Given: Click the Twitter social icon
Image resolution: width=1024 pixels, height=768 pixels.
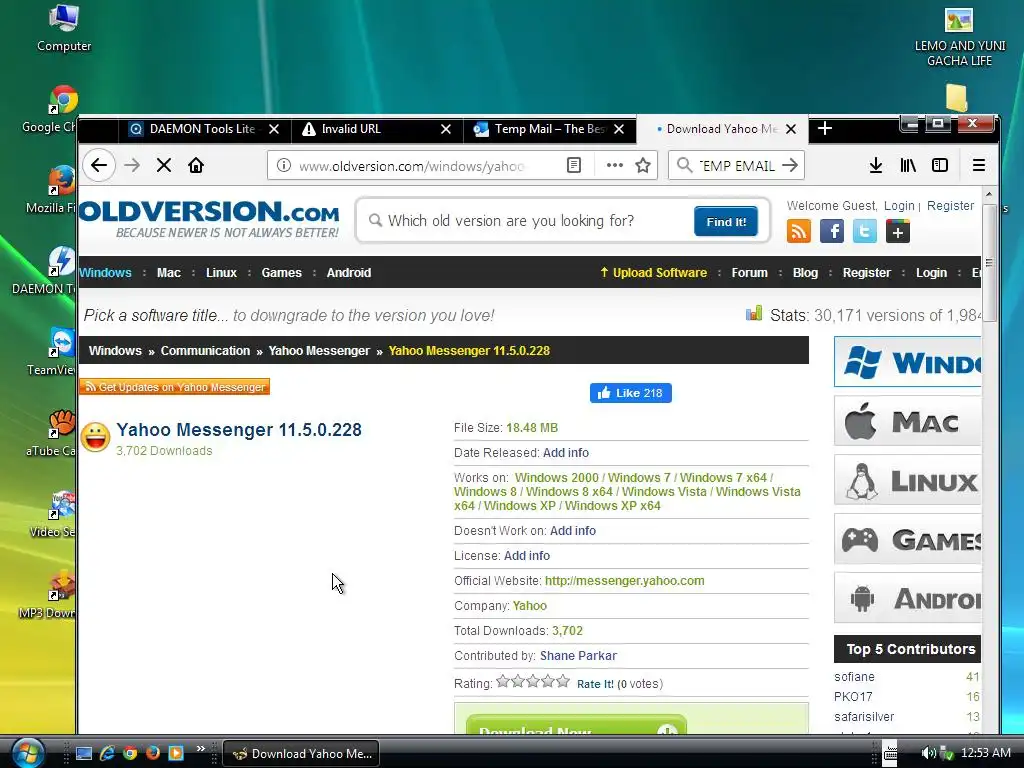Looking at the screenshot, I should (x=865, y=231).
